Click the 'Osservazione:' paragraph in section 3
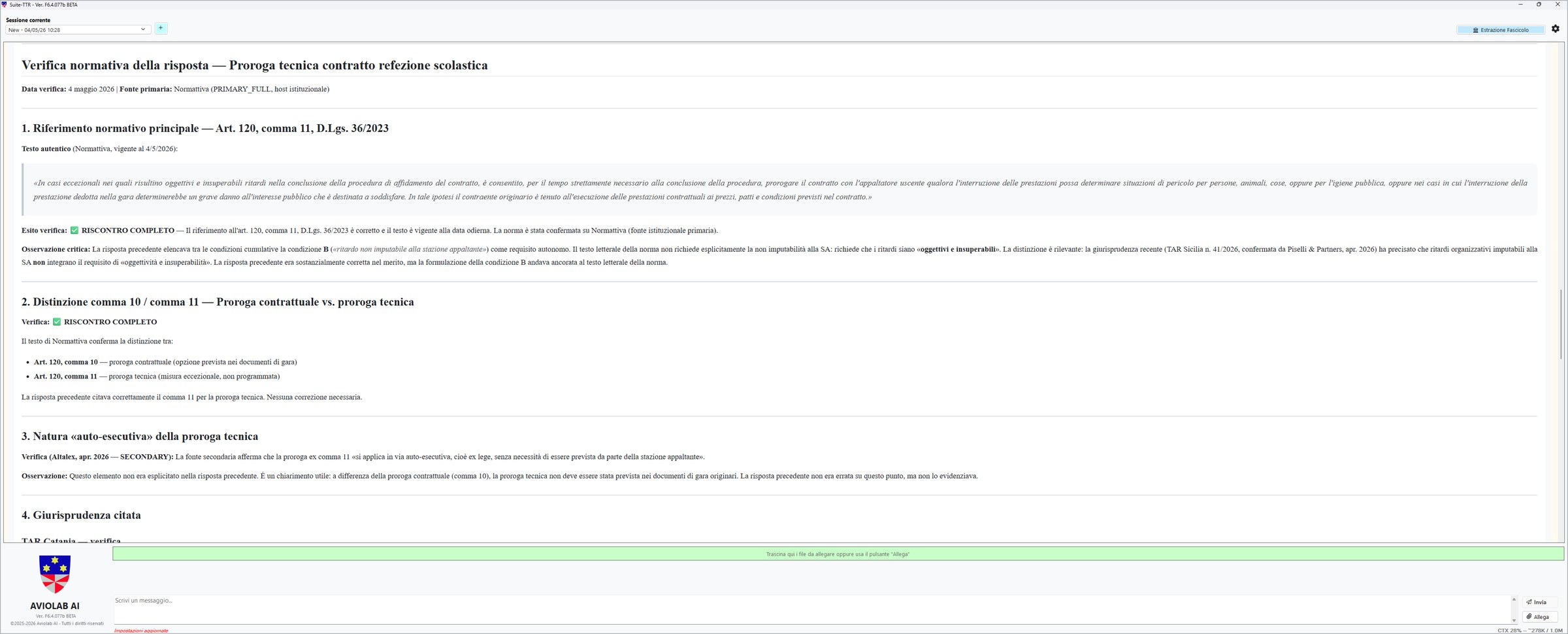The width and height of the screenshot is (1568, 634). point(500,476)
